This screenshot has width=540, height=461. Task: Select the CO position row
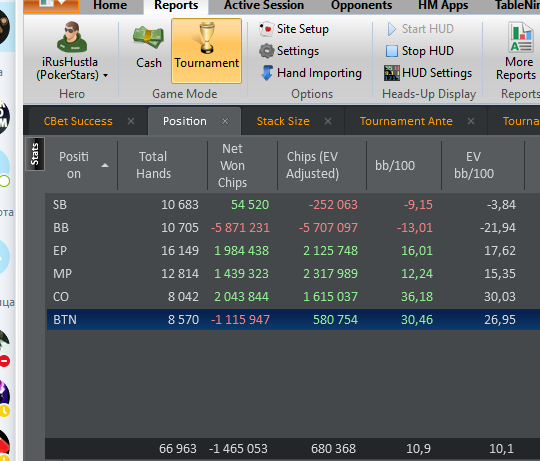click(293, 297)
